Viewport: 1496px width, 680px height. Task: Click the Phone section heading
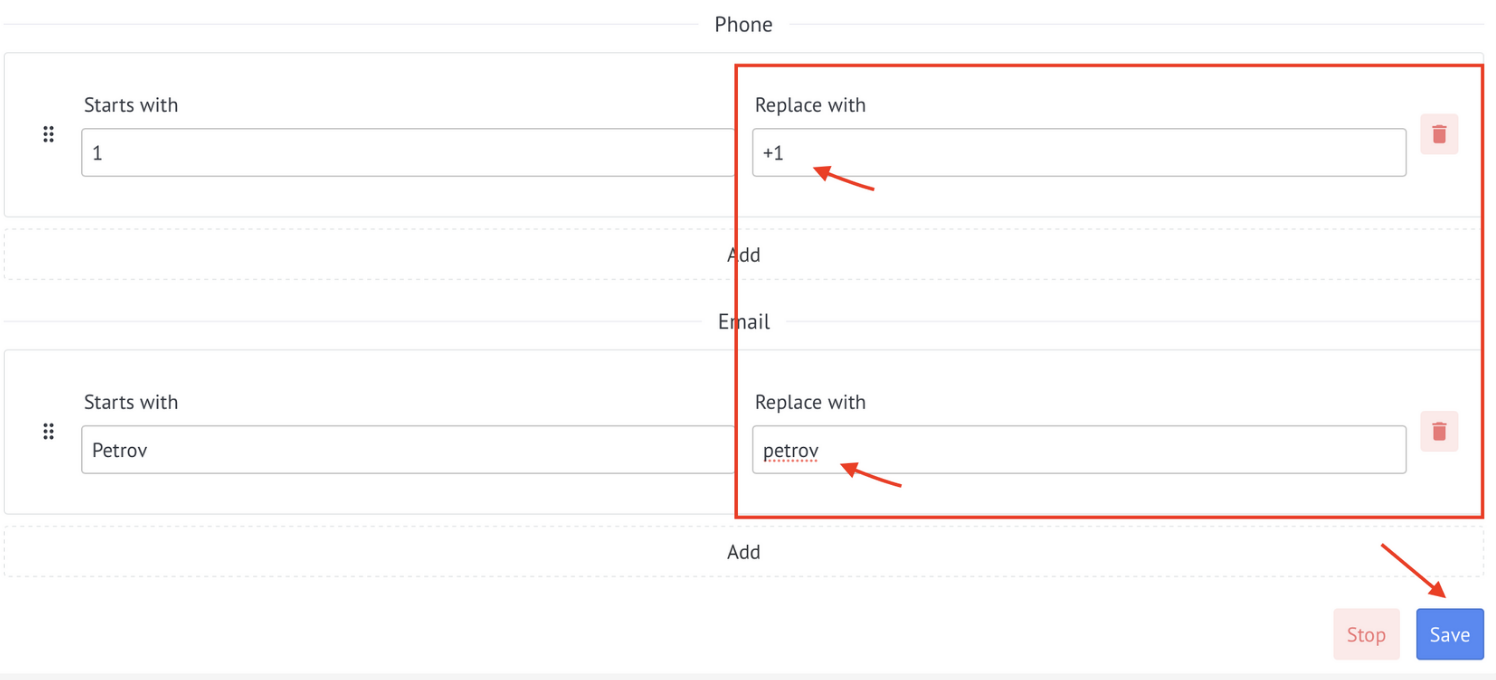coord(743,24)
